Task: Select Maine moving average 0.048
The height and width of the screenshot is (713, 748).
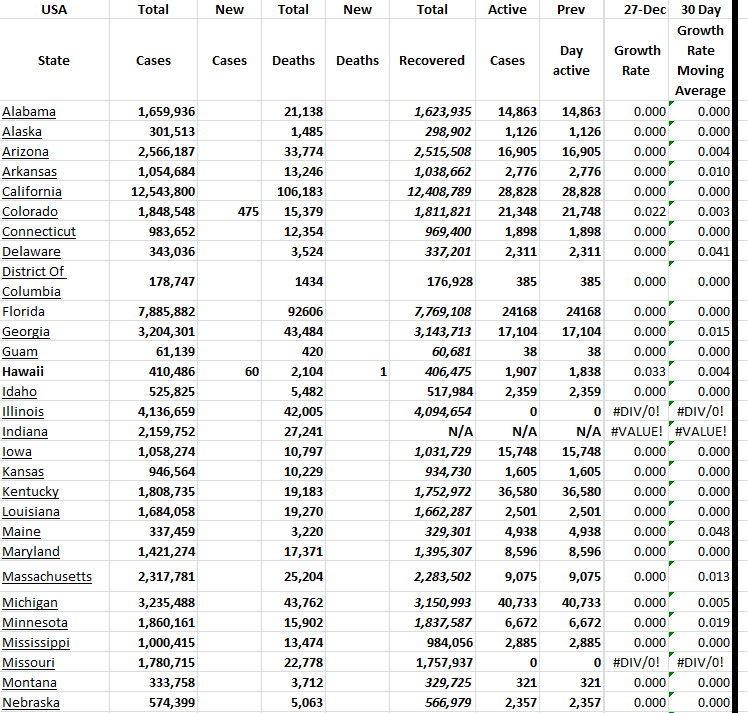Action: pyautogui.click(x=714, y=532)
